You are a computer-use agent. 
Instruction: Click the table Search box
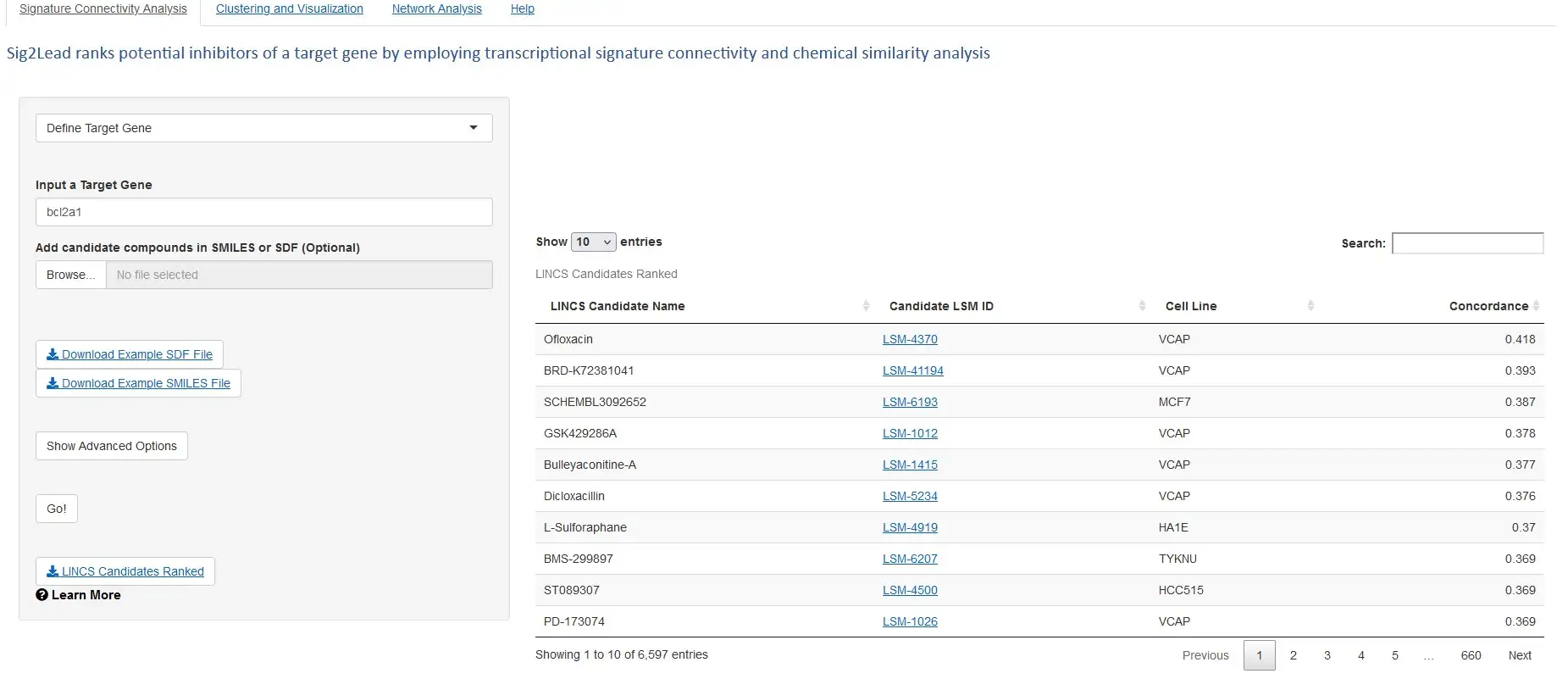(1467, 243)
